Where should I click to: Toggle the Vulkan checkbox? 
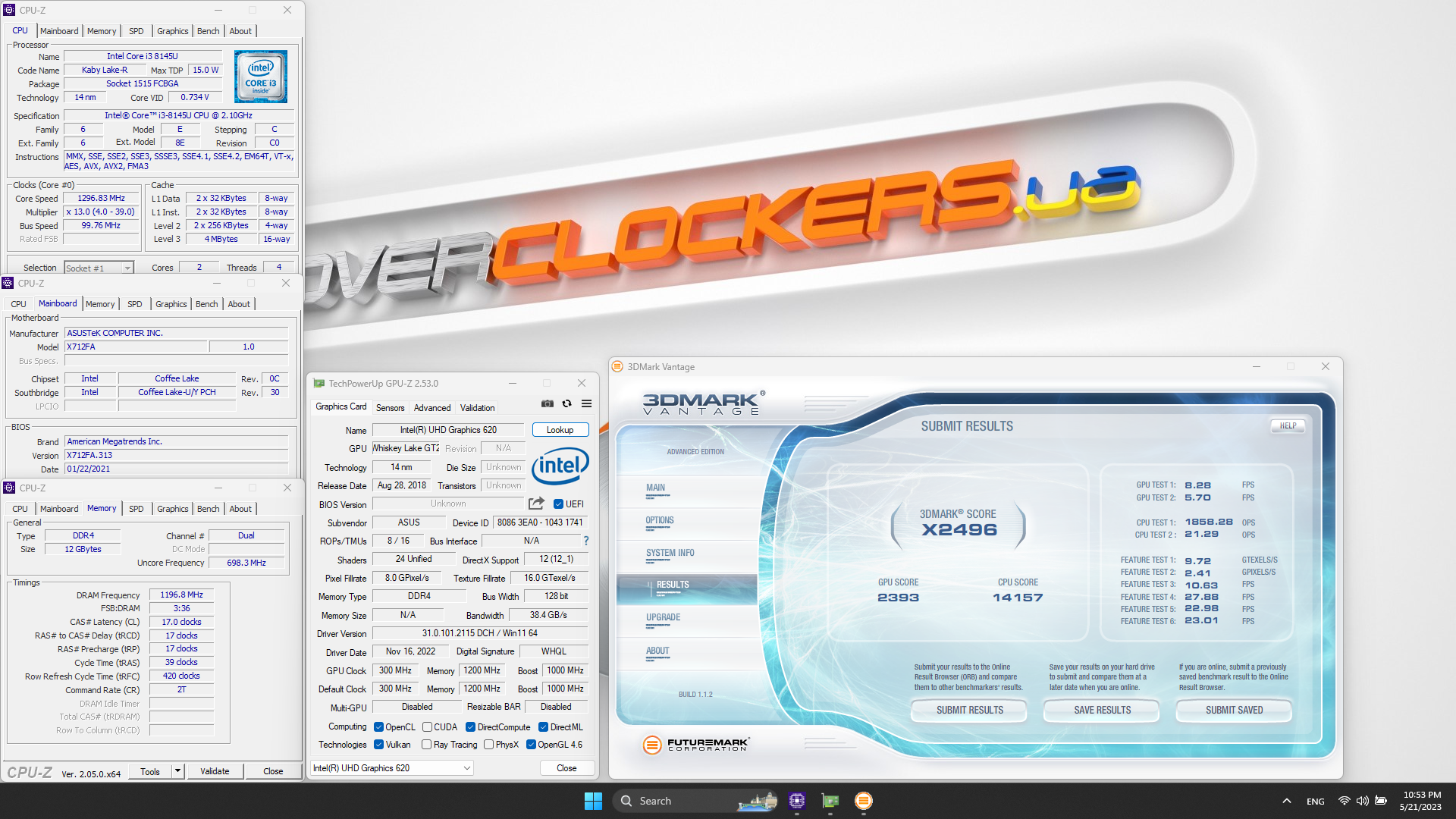coord(378,745)
